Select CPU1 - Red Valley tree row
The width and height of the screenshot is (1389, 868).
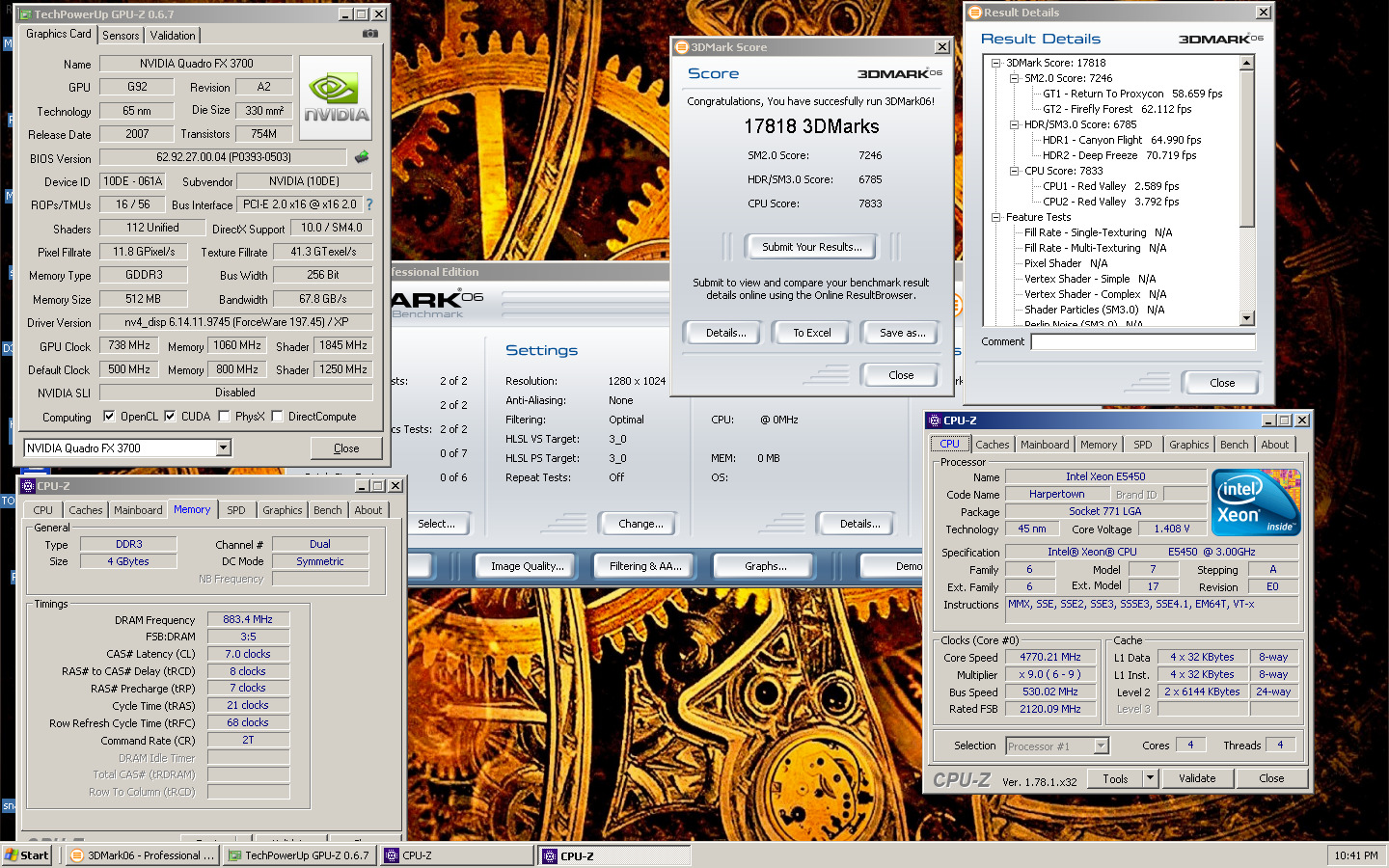pos(1110,186)
